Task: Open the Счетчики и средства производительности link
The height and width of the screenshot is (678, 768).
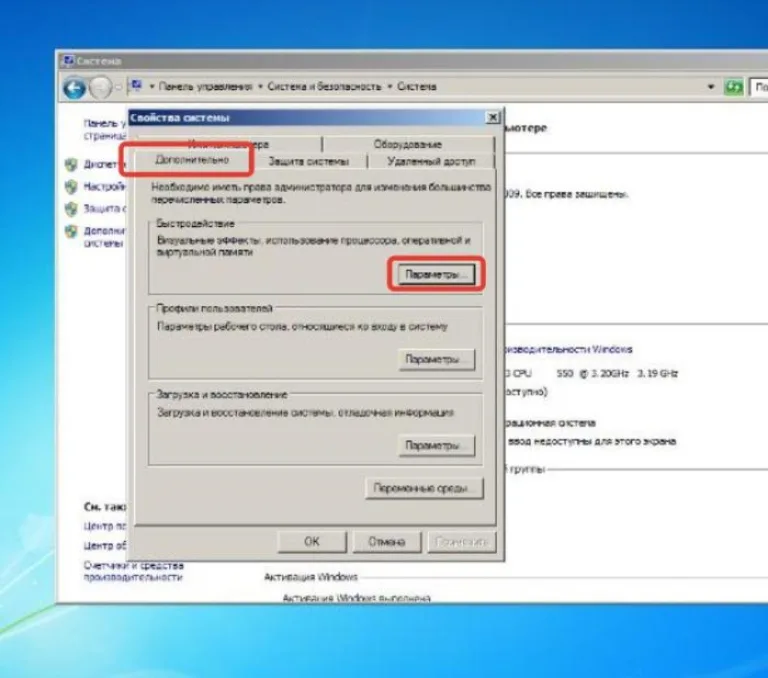Action: pos(133,571)
